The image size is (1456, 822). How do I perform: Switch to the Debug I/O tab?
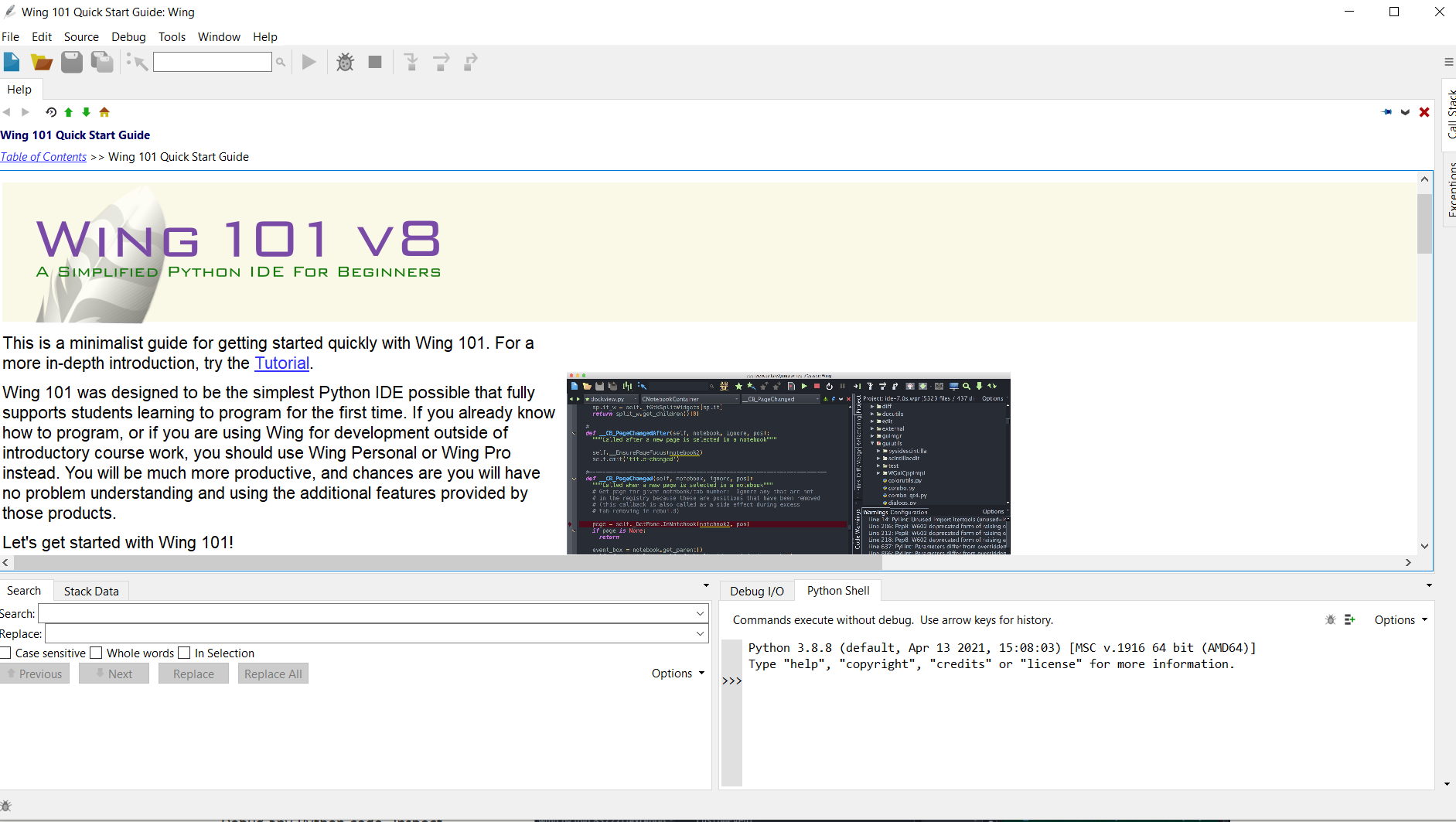pos(757,591)
